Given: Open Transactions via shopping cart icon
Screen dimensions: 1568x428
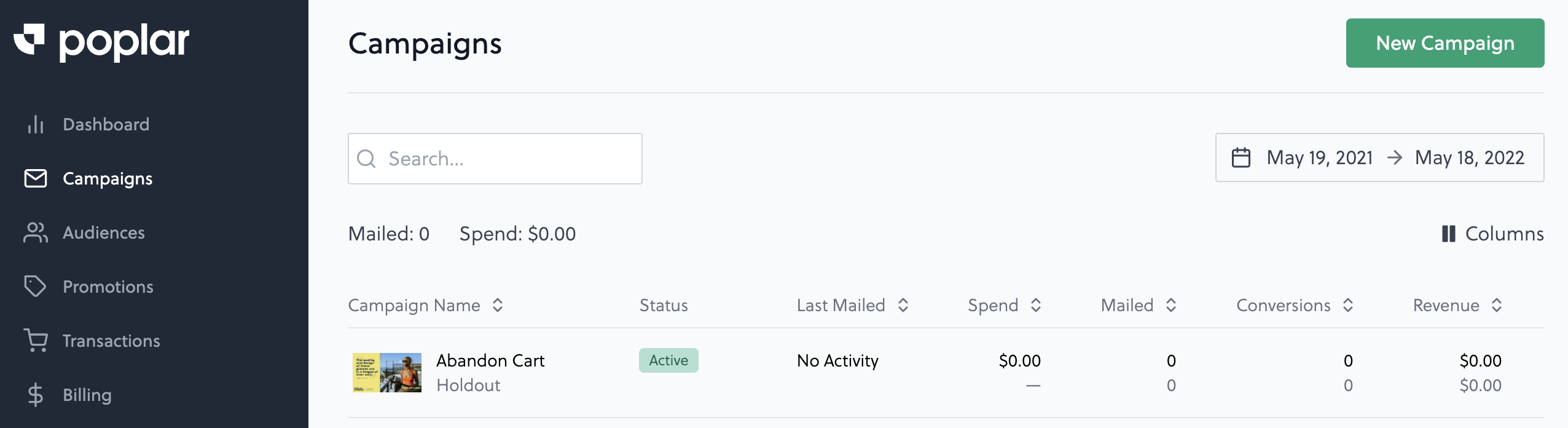Looking at the screenshot, I should coord(36,341).
